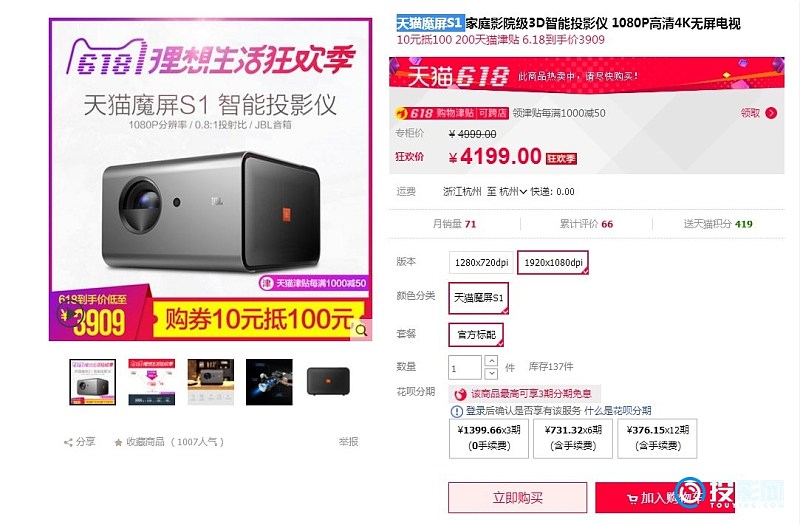Click the 举报 report link

[x=348, y=442]
